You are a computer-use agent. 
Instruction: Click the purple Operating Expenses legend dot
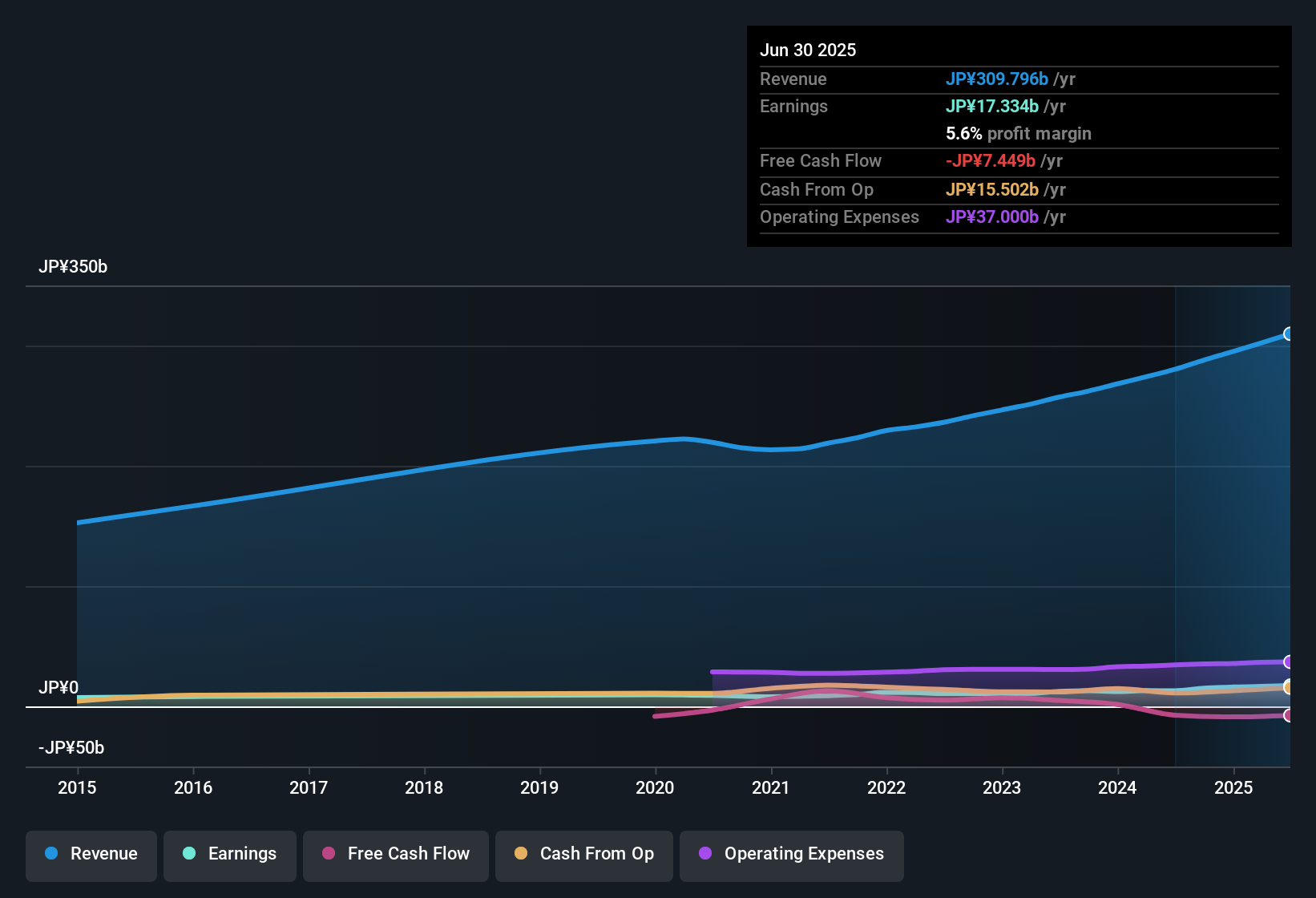click(x=704, y=854)
